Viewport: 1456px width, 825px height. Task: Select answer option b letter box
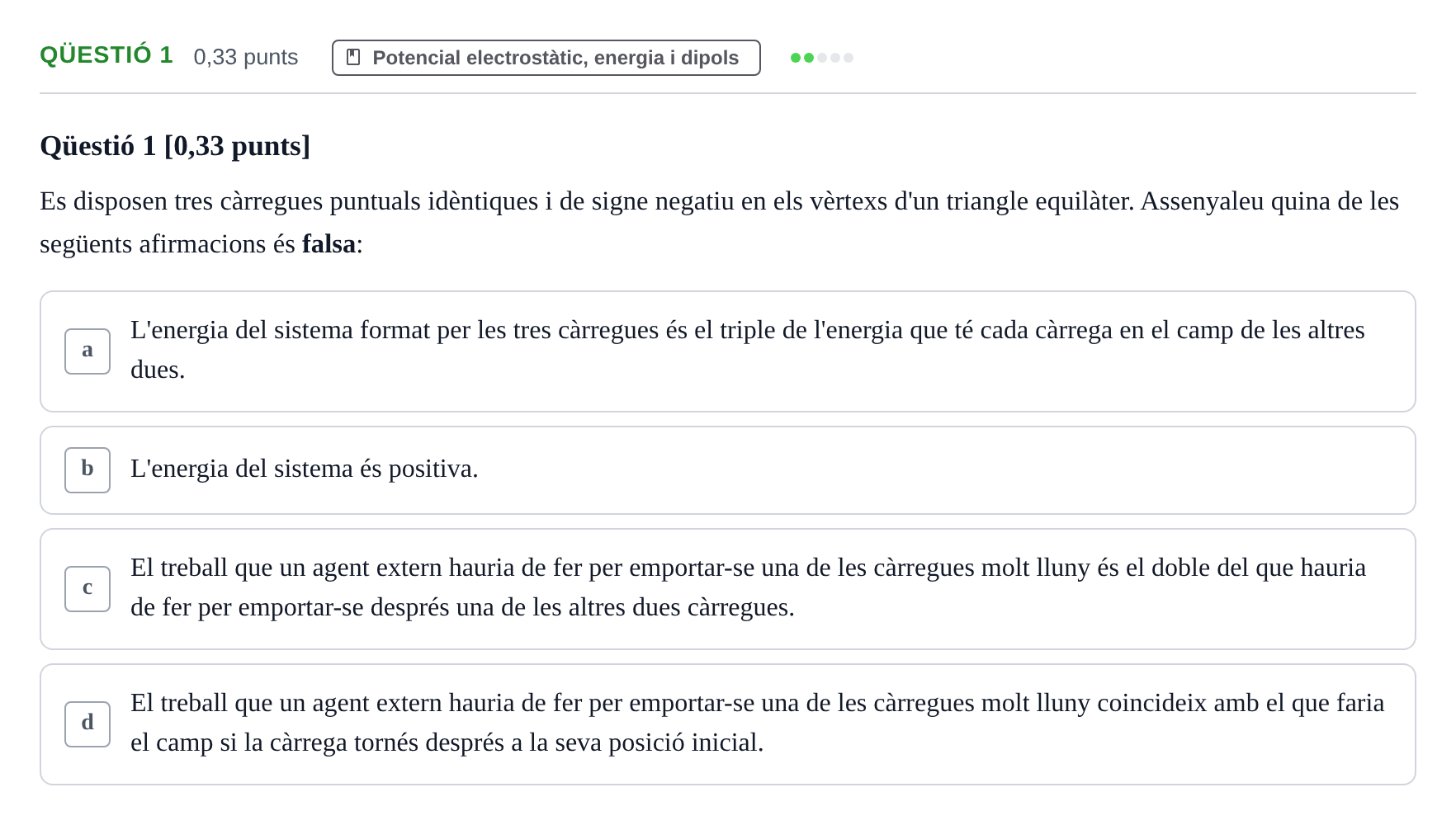[87, 470]
